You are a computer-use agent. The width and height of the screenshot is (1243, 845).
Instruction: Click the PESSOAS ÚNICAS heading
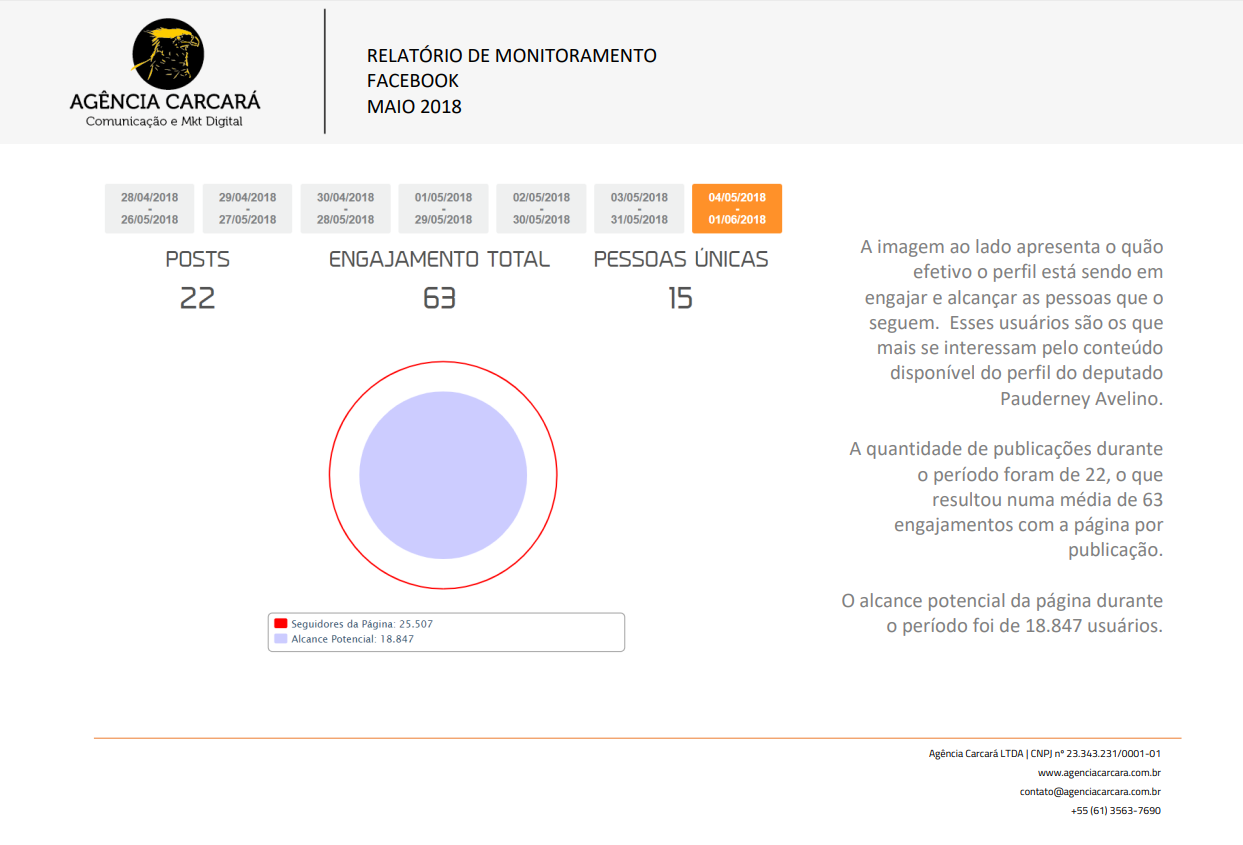coord(681,259)
